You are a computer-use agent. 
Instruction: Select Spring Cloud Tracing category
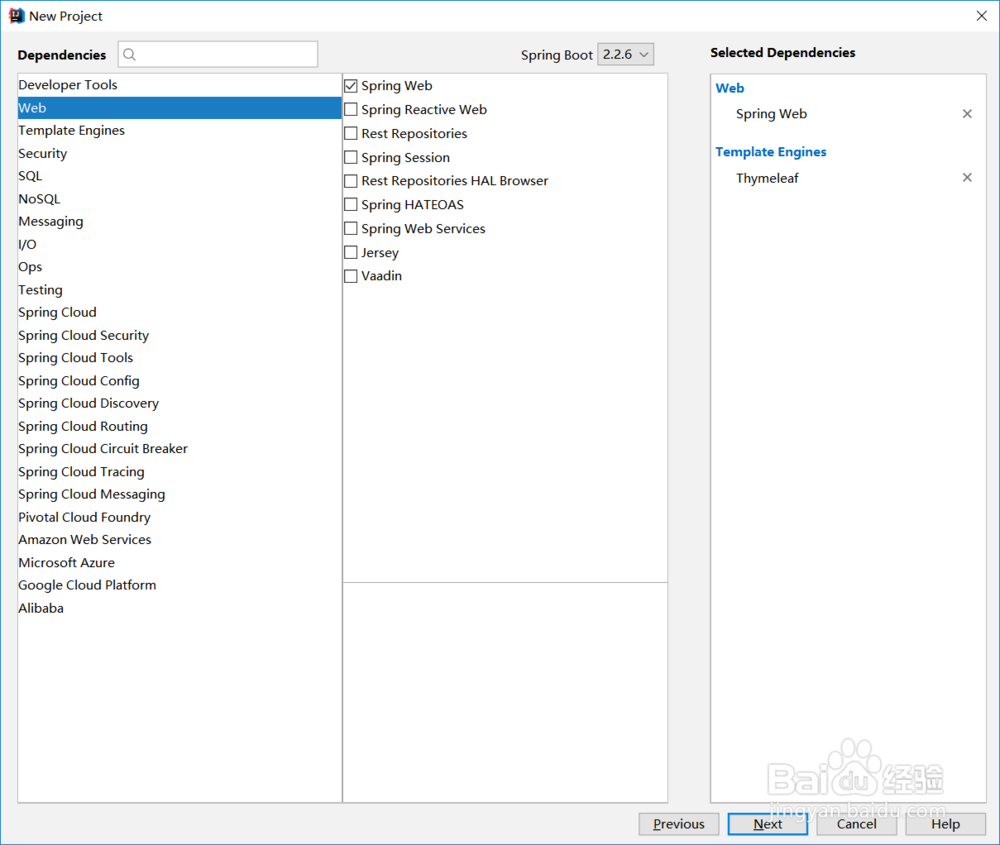(180, 472)
